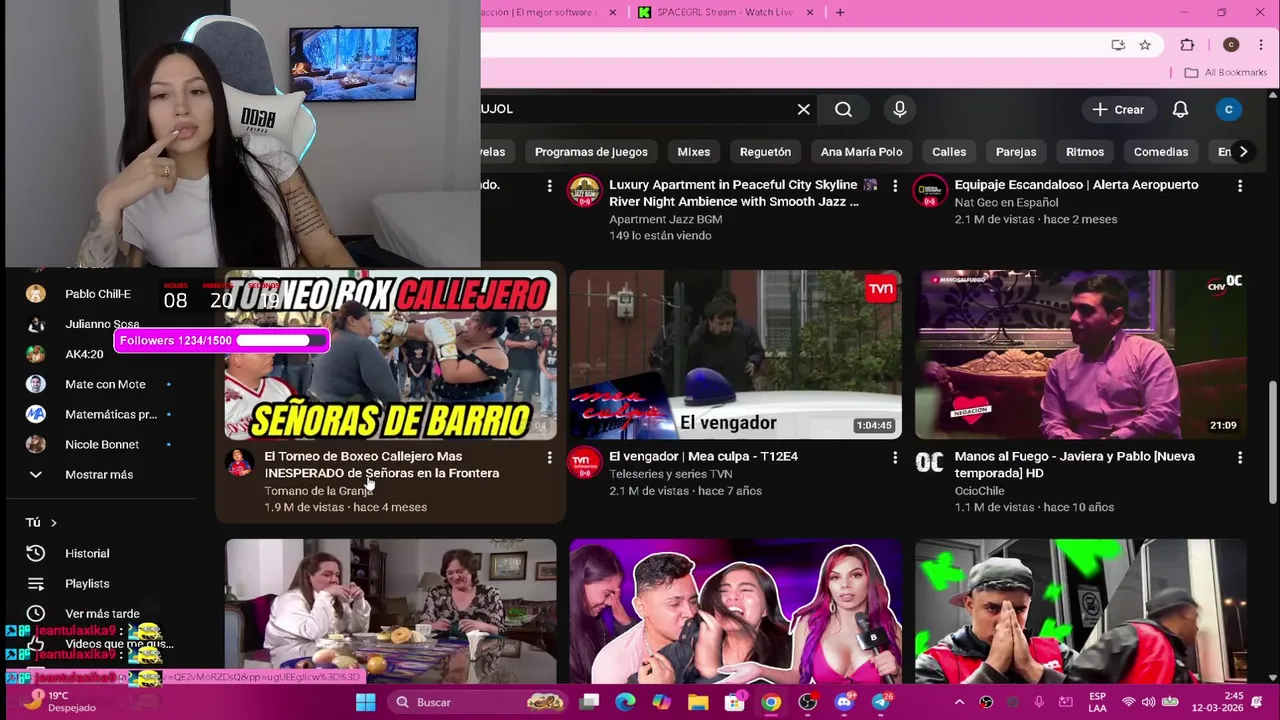Open Tomano de la Granja channel avatar
This screenshot has width=1280, height=720.
[x=240, y=462]
